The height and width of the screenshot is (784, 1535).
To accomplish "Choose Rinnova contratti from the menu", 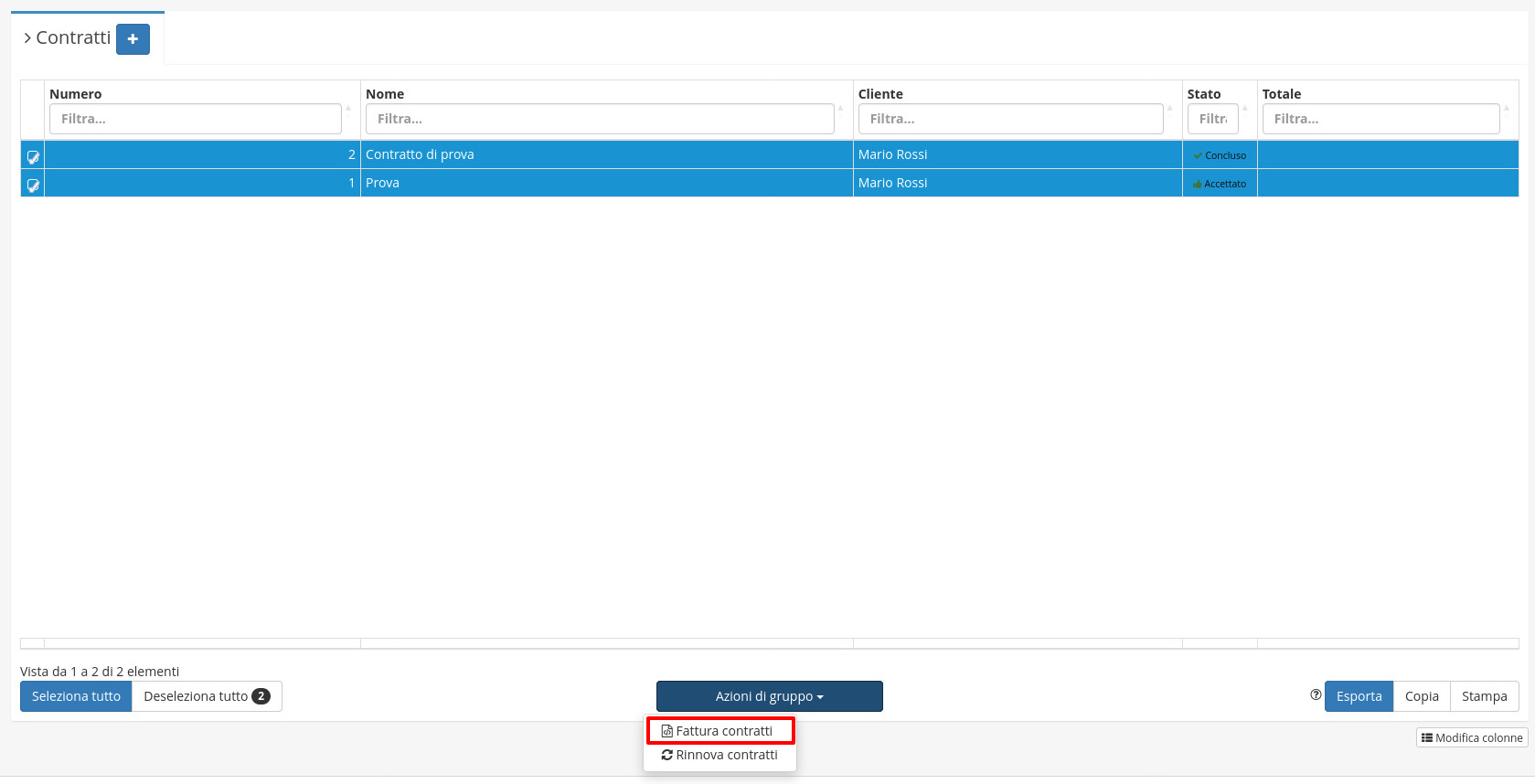I will coord(720,755).
